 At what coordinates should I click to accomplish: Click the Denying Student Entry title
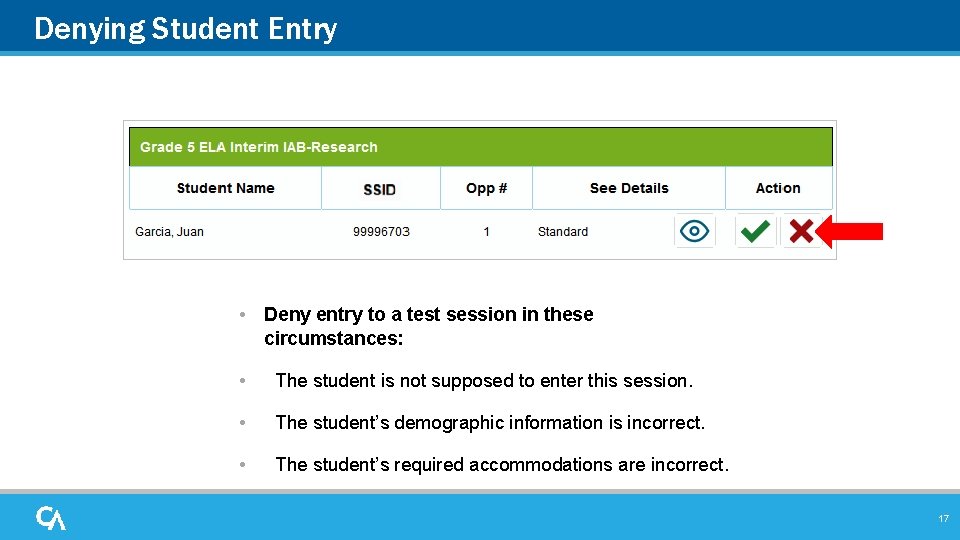[186, 29]
